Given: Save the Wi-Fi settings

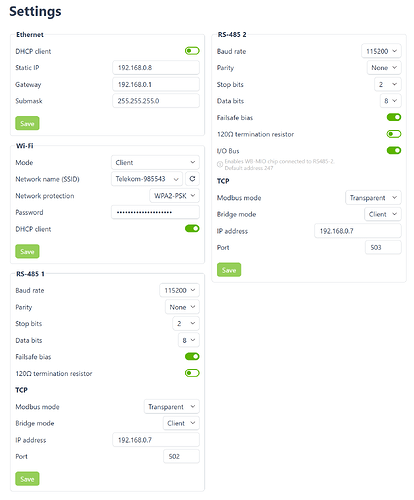Looking at the screenshot, I should [x=27, y=251].
